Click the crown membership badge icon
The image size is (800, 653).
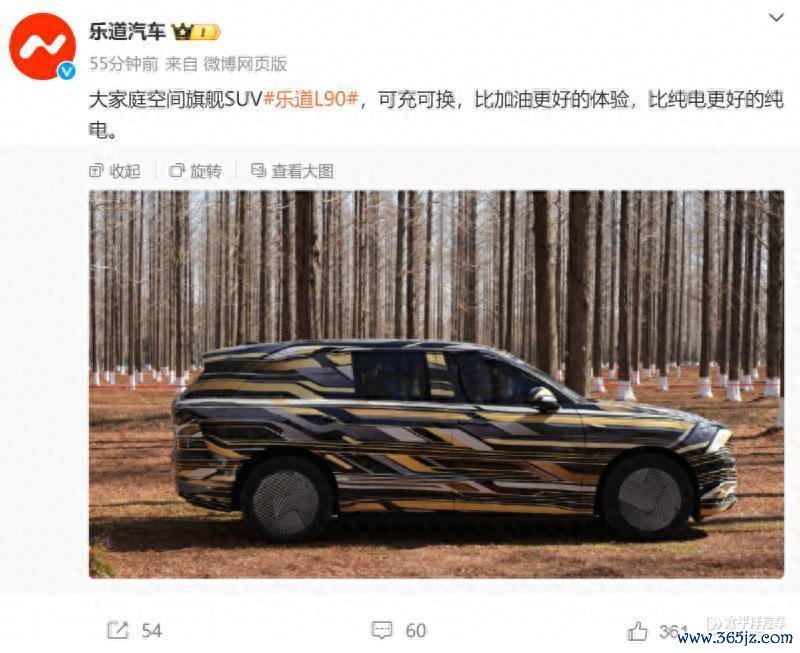(x=196, y=32)
